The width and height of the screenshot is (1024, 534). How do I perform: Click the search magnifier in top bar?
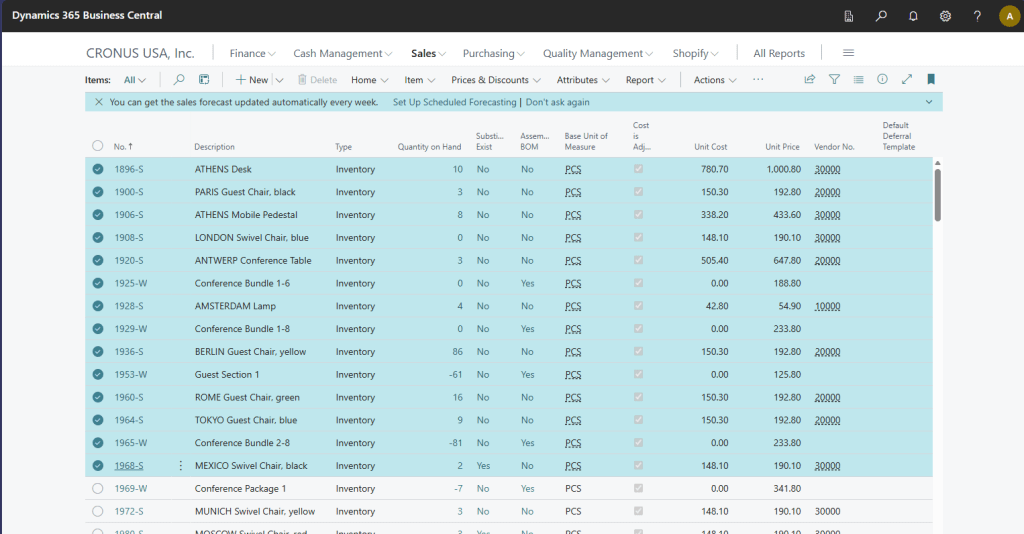(881, 16)
